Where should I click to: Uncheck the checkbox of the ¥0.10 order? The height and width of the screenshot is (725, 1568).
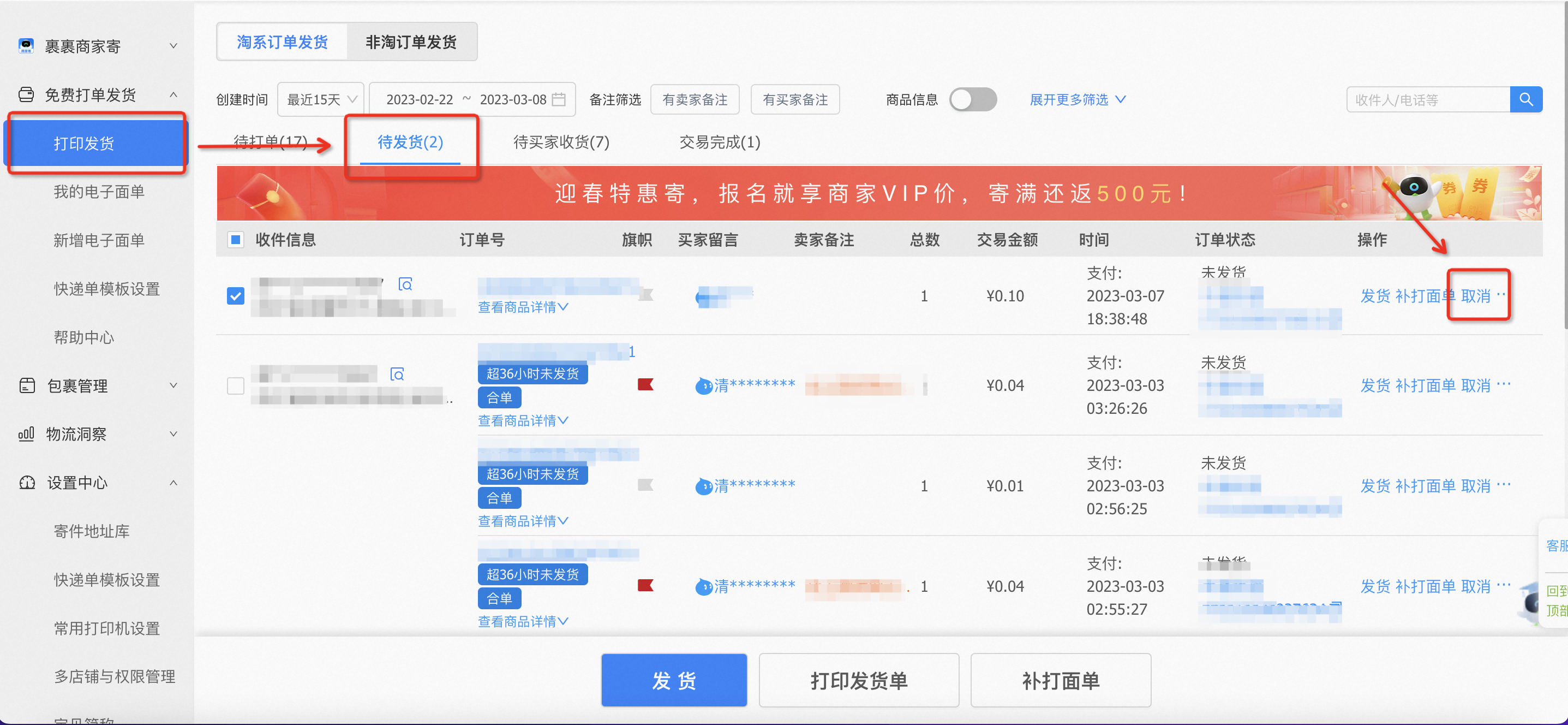pos(236,296)
